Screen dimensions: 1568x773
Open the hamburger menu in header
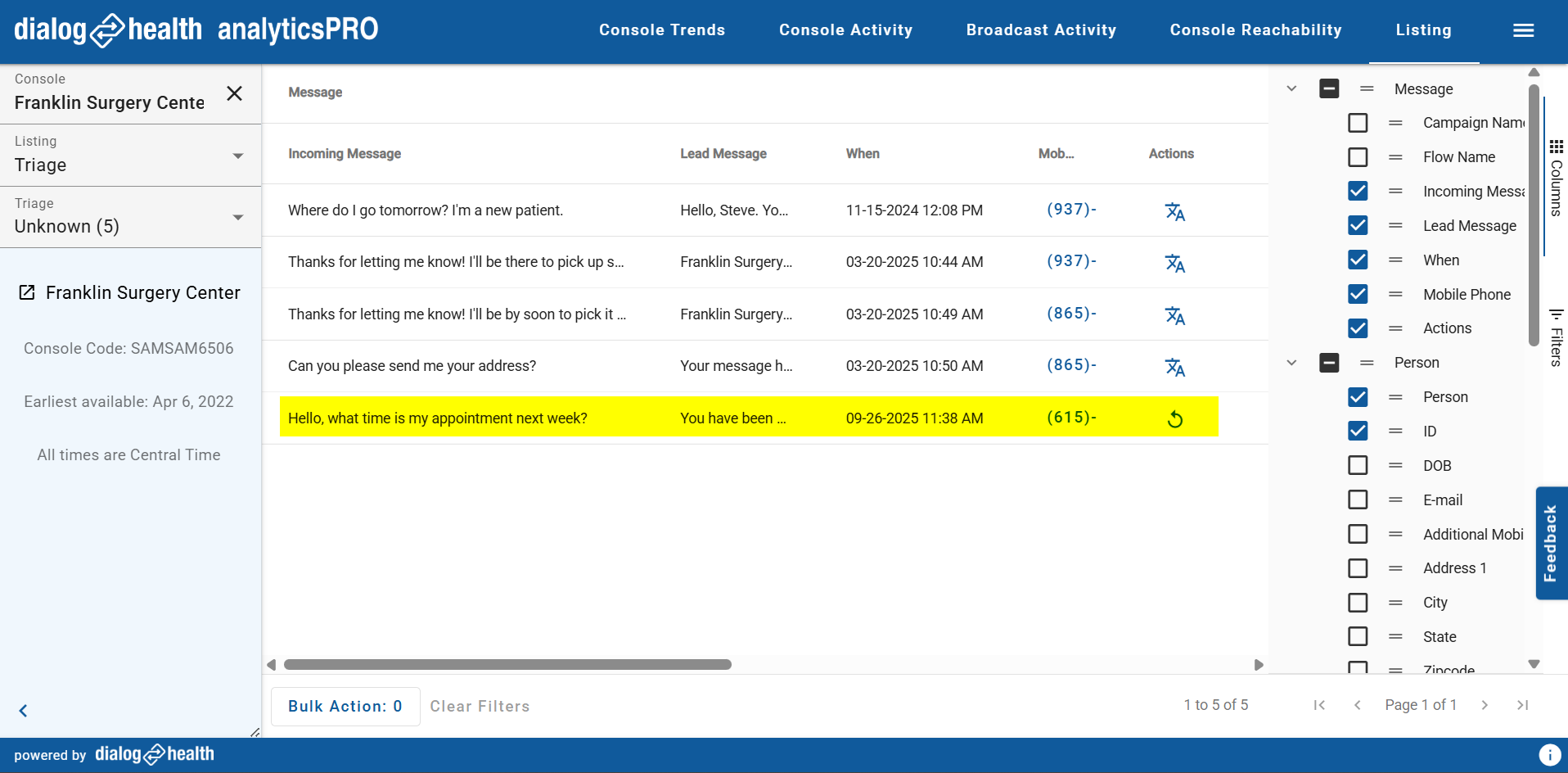point(1523,30)
